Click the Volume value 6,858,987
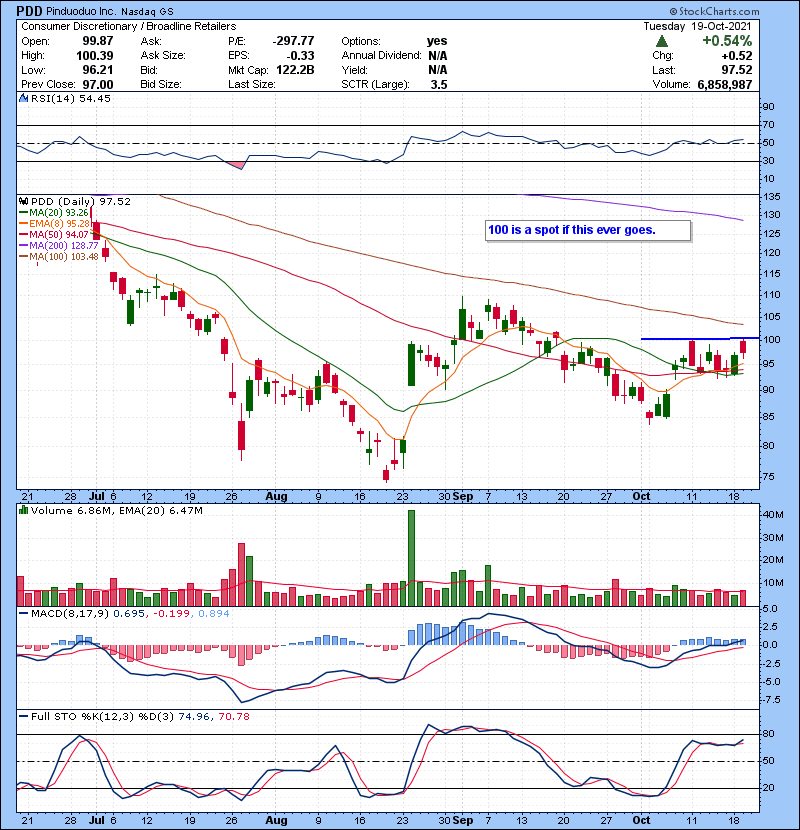 725,84
